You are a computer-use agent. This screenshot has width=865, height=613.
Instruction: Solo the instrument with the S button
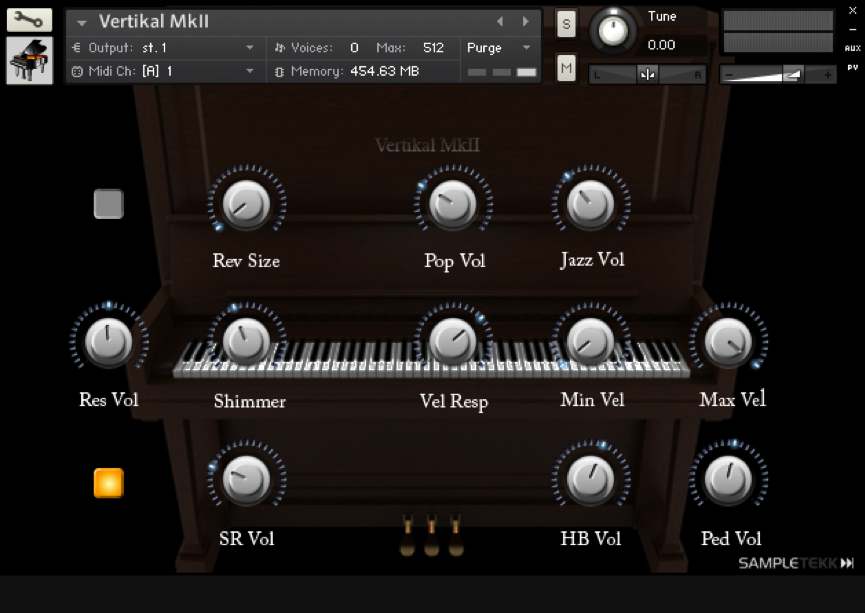[x=566, y=24]
